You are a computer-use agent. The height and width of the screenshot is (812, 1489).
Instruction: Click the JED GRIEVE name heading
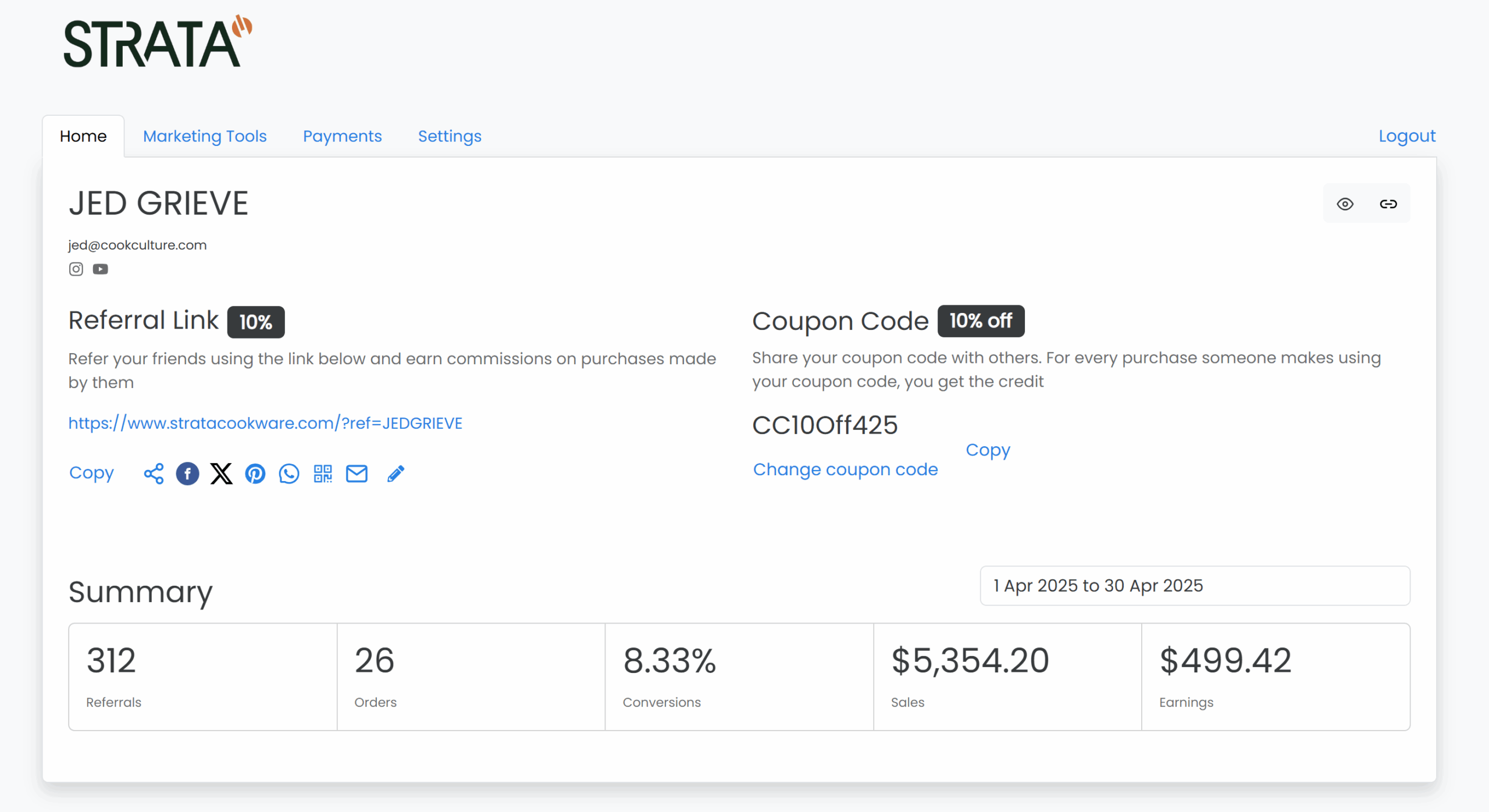coord(158,203)
